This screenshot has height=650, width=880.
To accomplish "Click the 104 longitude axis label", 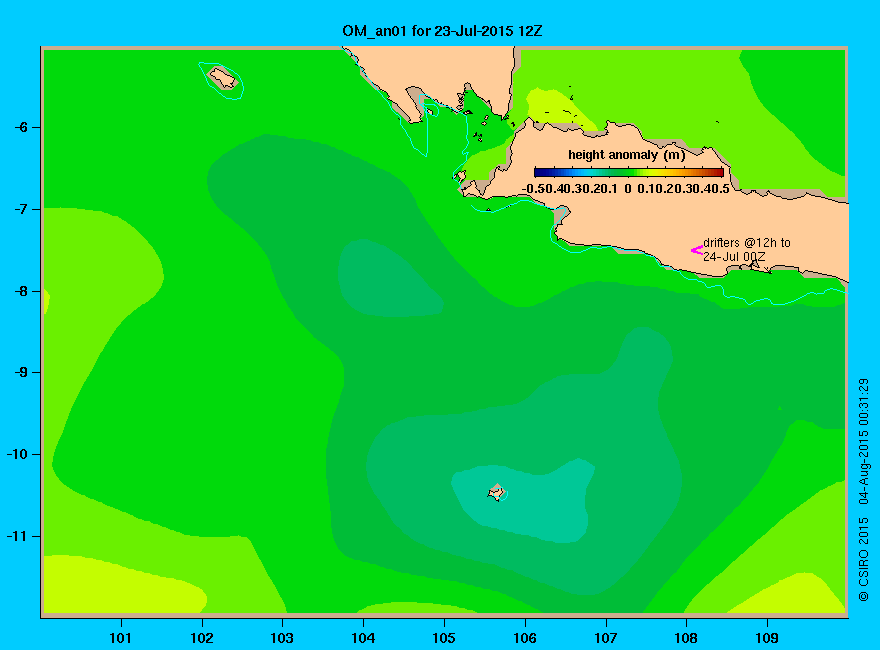I will [363, 638].
